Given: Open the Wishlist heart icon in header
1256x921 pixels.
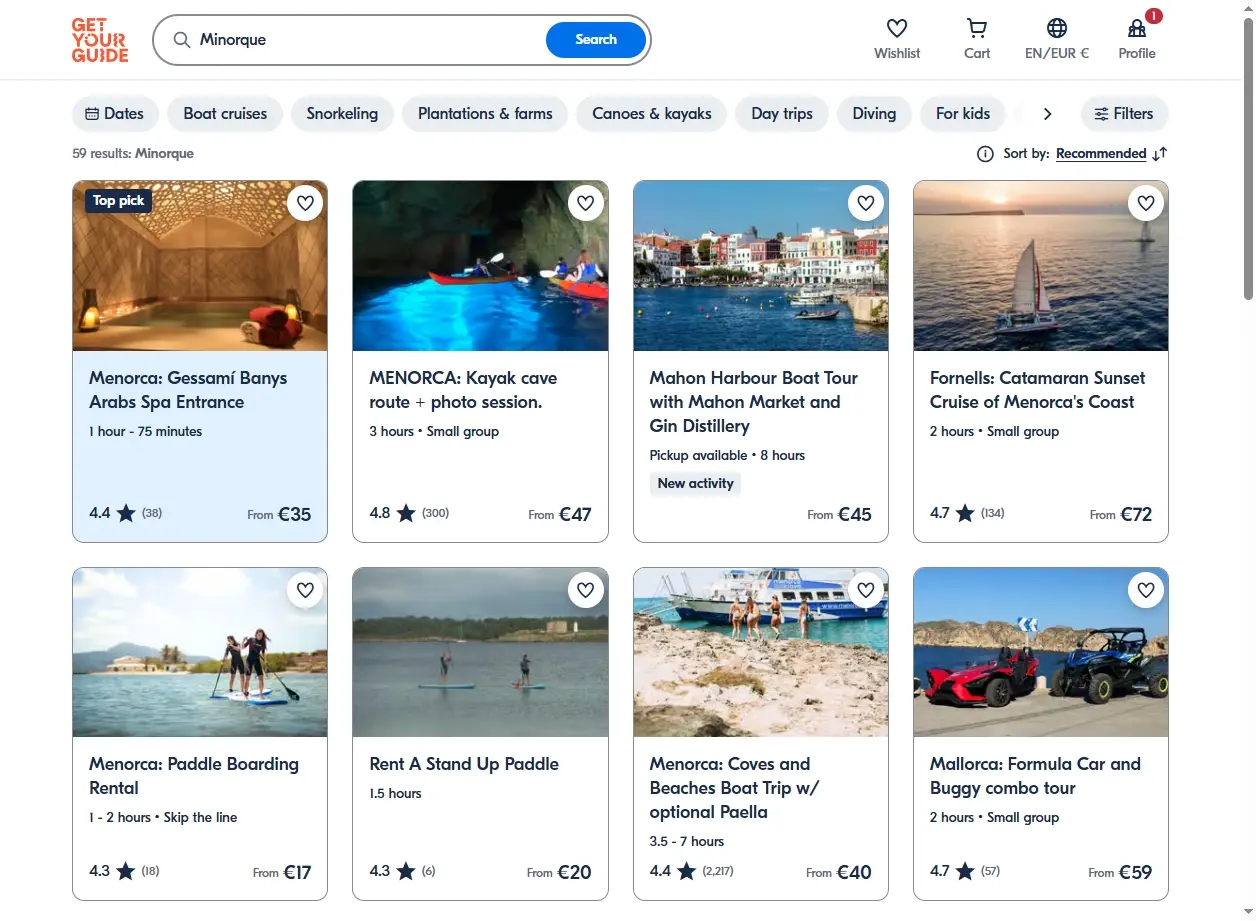Looking at the screenshot, I should click(x=897, y=28).
